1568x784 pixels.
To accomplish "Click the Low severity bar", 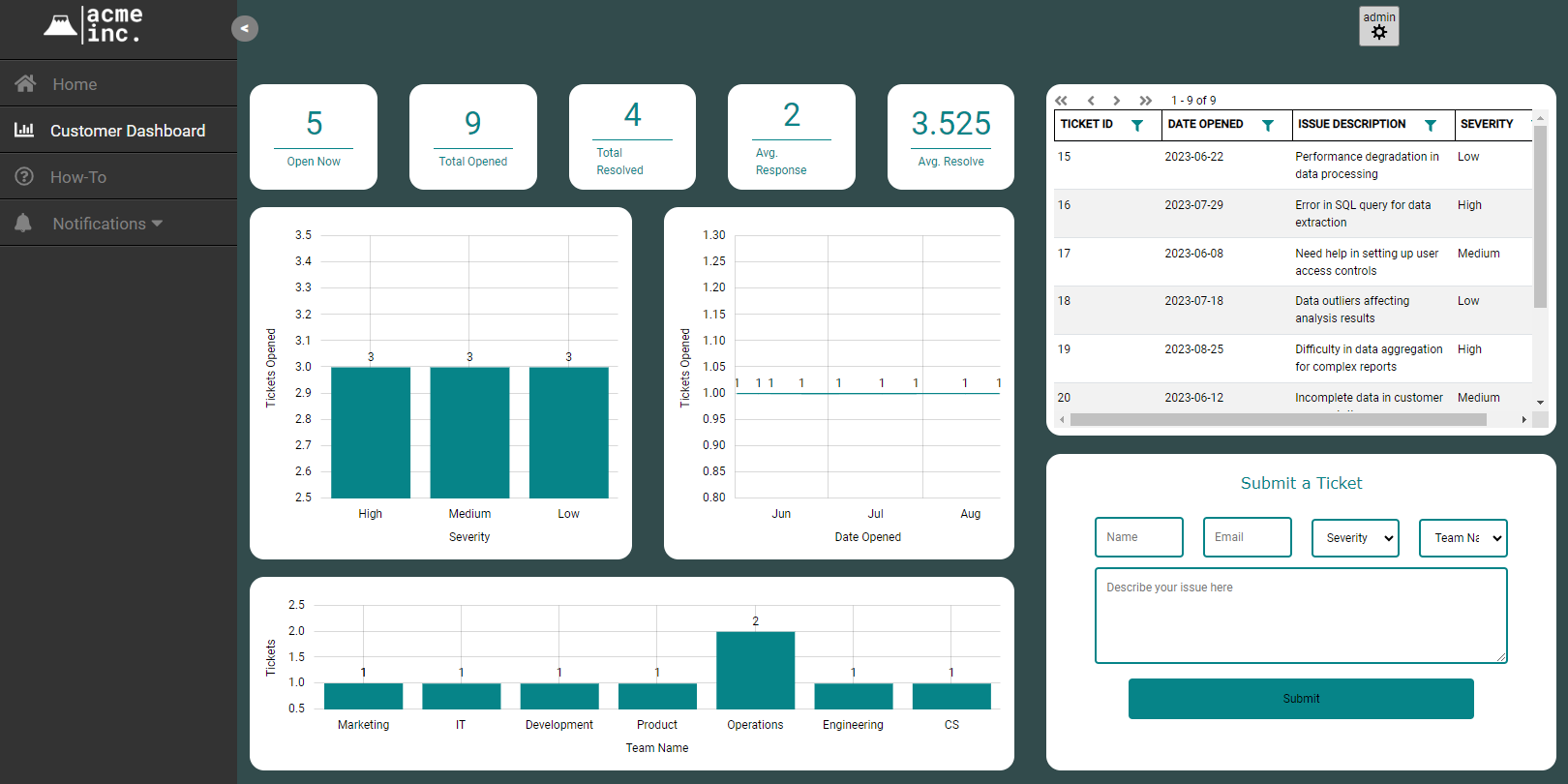I will (569, 433).
